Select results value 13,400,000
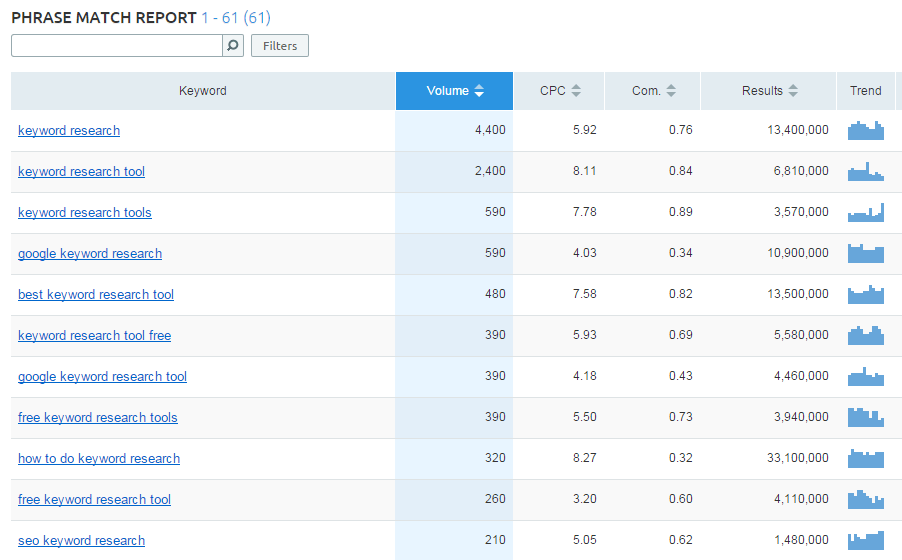 coord(798,130)
